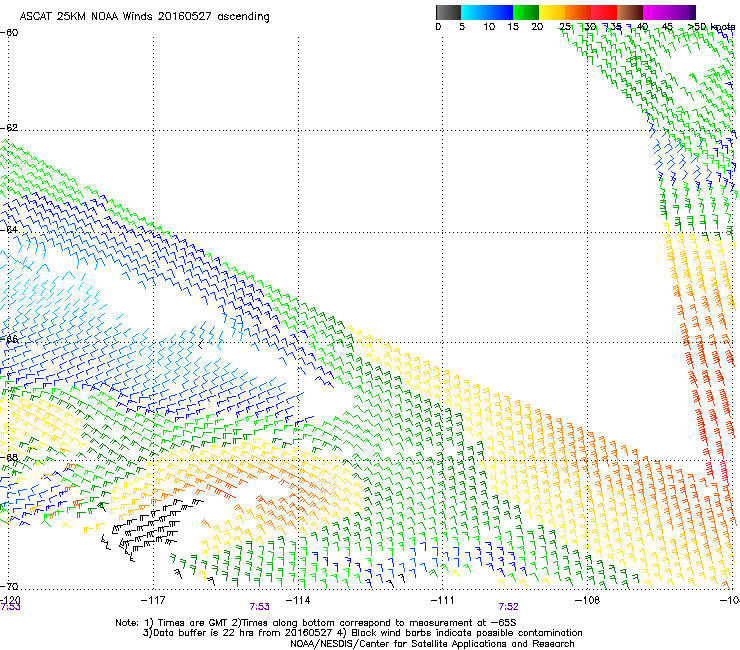Click the "-64" latitude label
Viewport: 740px width, 650px height.
coord(9,230)
